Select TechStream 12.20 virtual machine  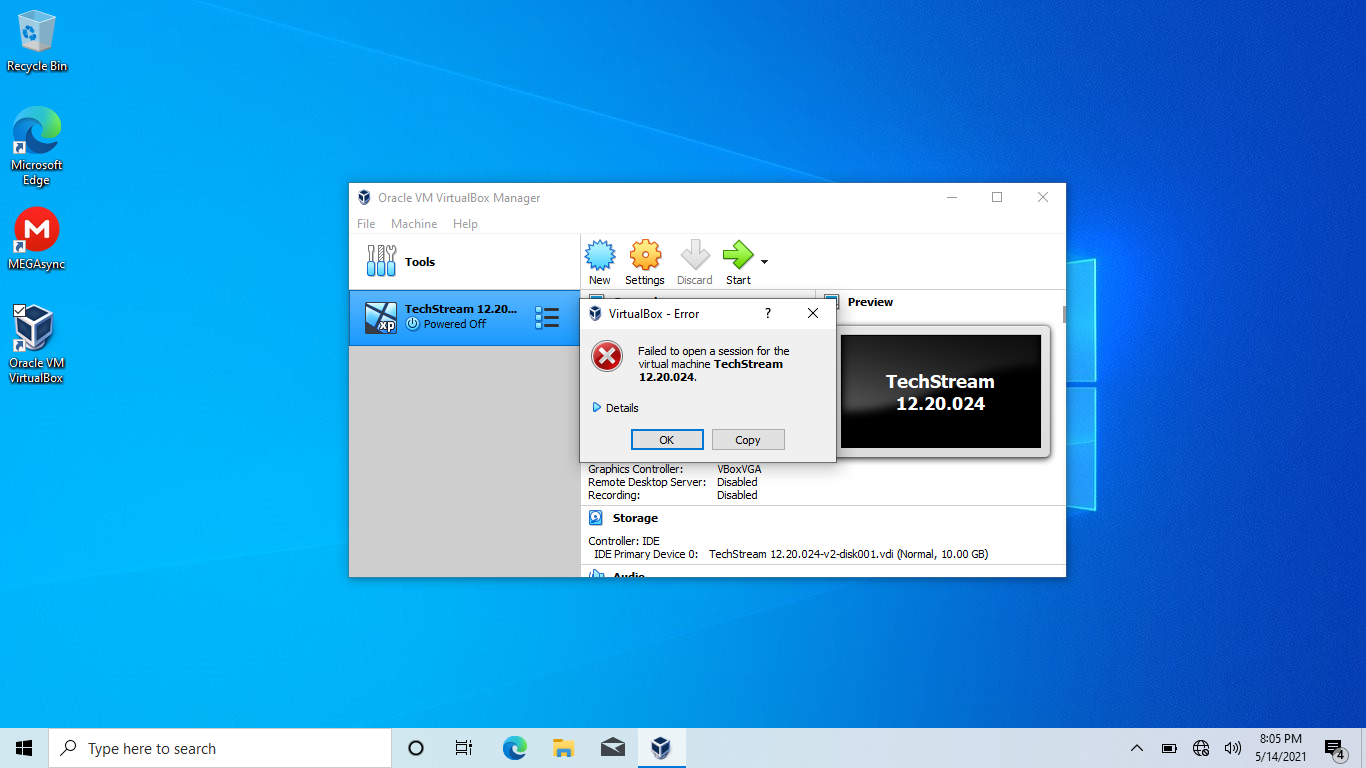[464, 318]
